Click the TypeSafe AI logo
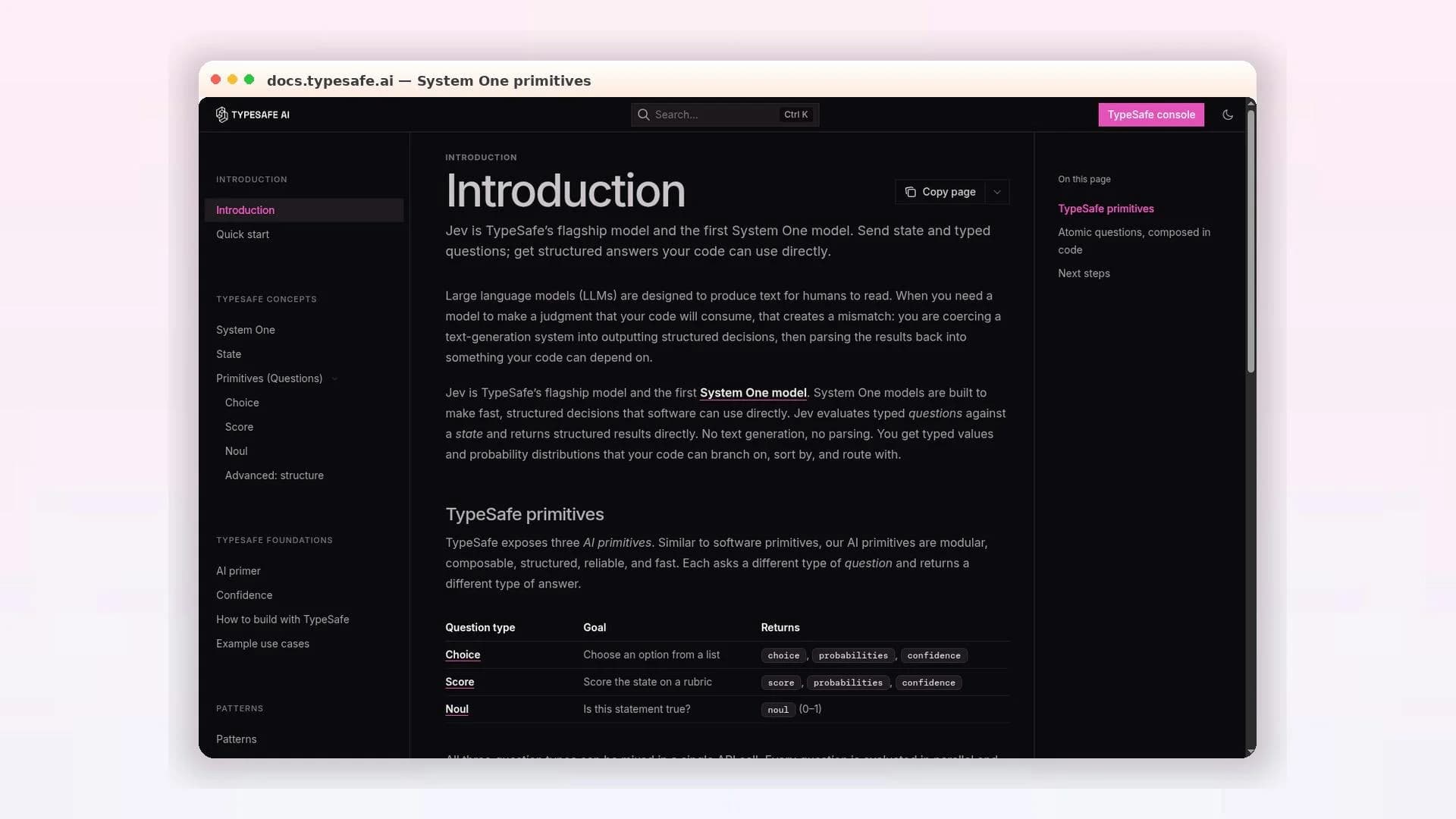The height and width of the screenshot is (819, 1456). tap(253, 115)
